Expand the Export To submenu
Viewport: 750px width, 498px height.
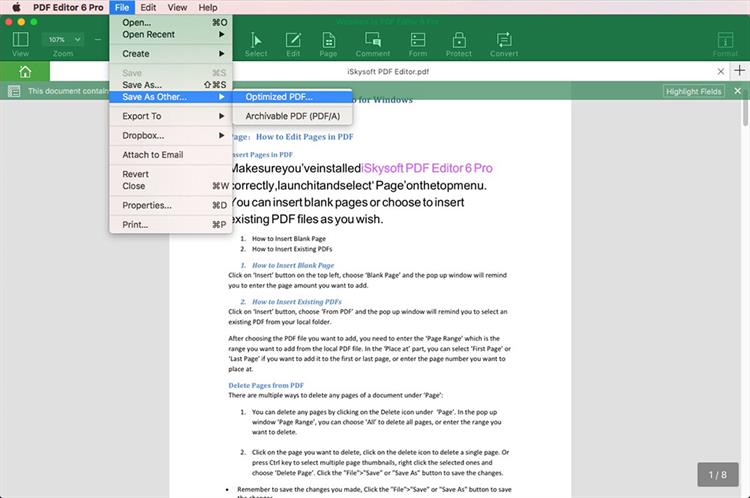point(171,116)
